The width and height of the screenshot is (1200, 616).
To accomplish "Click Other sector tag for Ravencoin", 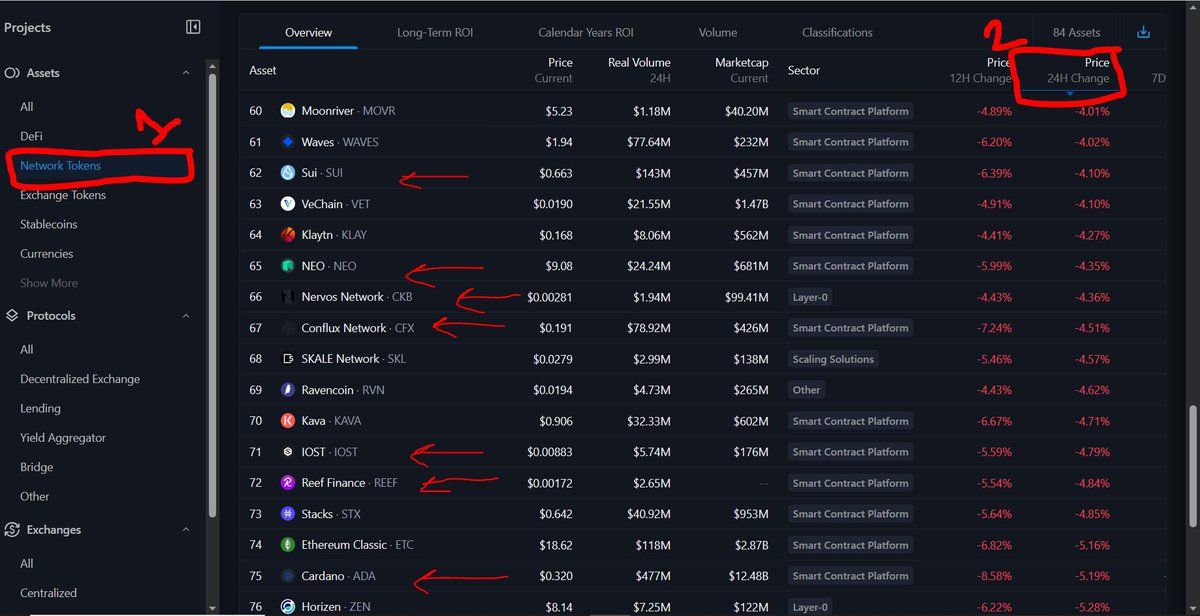I will click(x=806, y=390).
